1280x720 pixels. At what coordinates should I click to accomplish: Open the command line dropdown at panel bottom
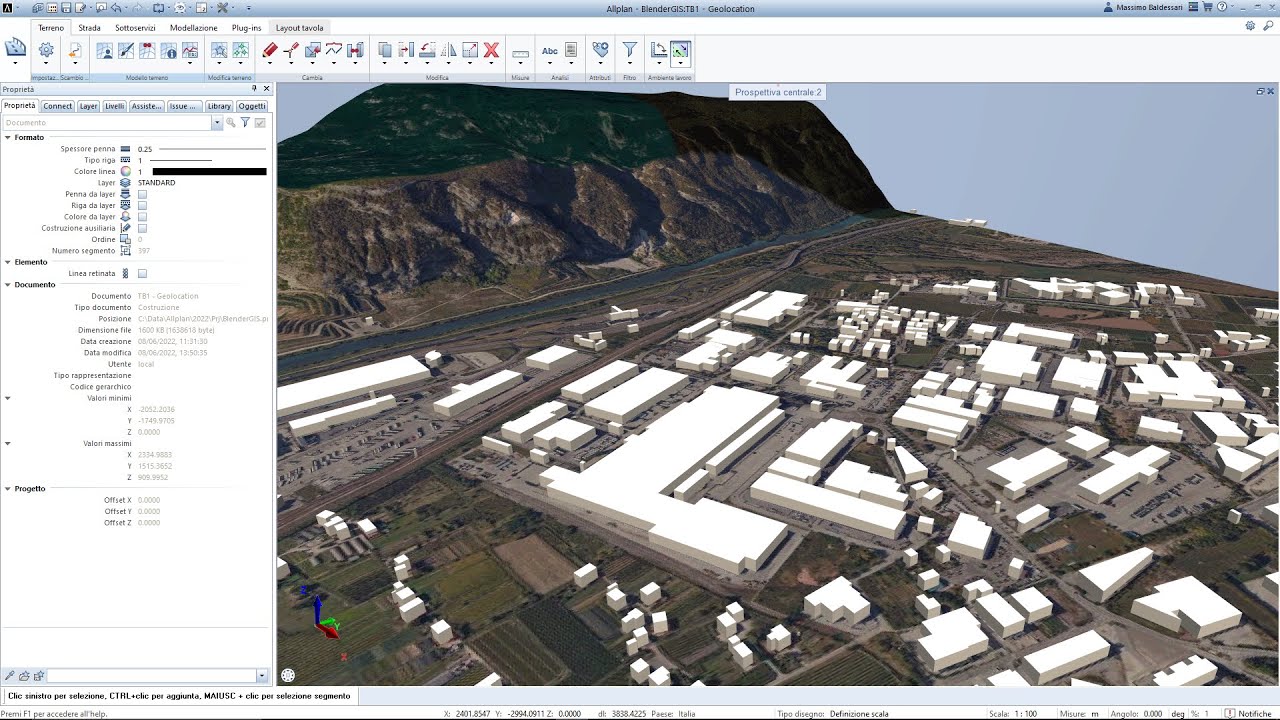tap(262, 676)
